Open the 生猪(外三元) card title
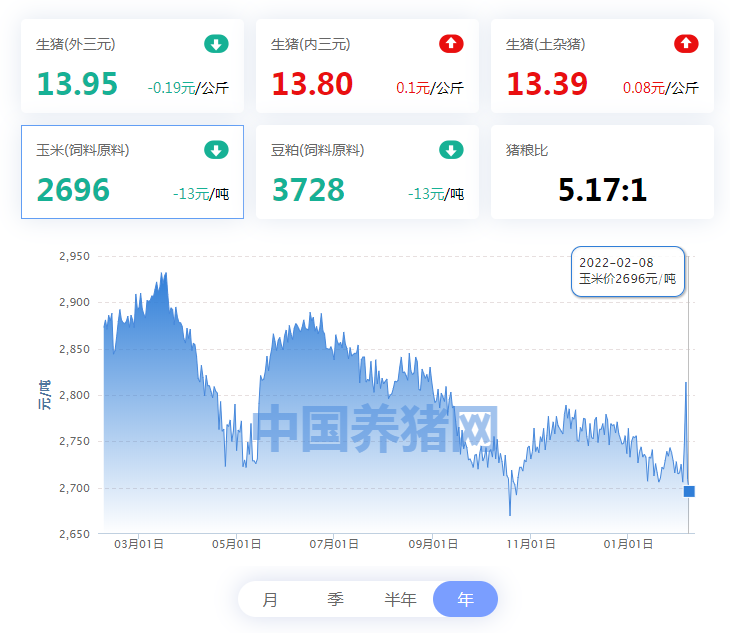This screenshot has height=633, width=730. [76, 45]
